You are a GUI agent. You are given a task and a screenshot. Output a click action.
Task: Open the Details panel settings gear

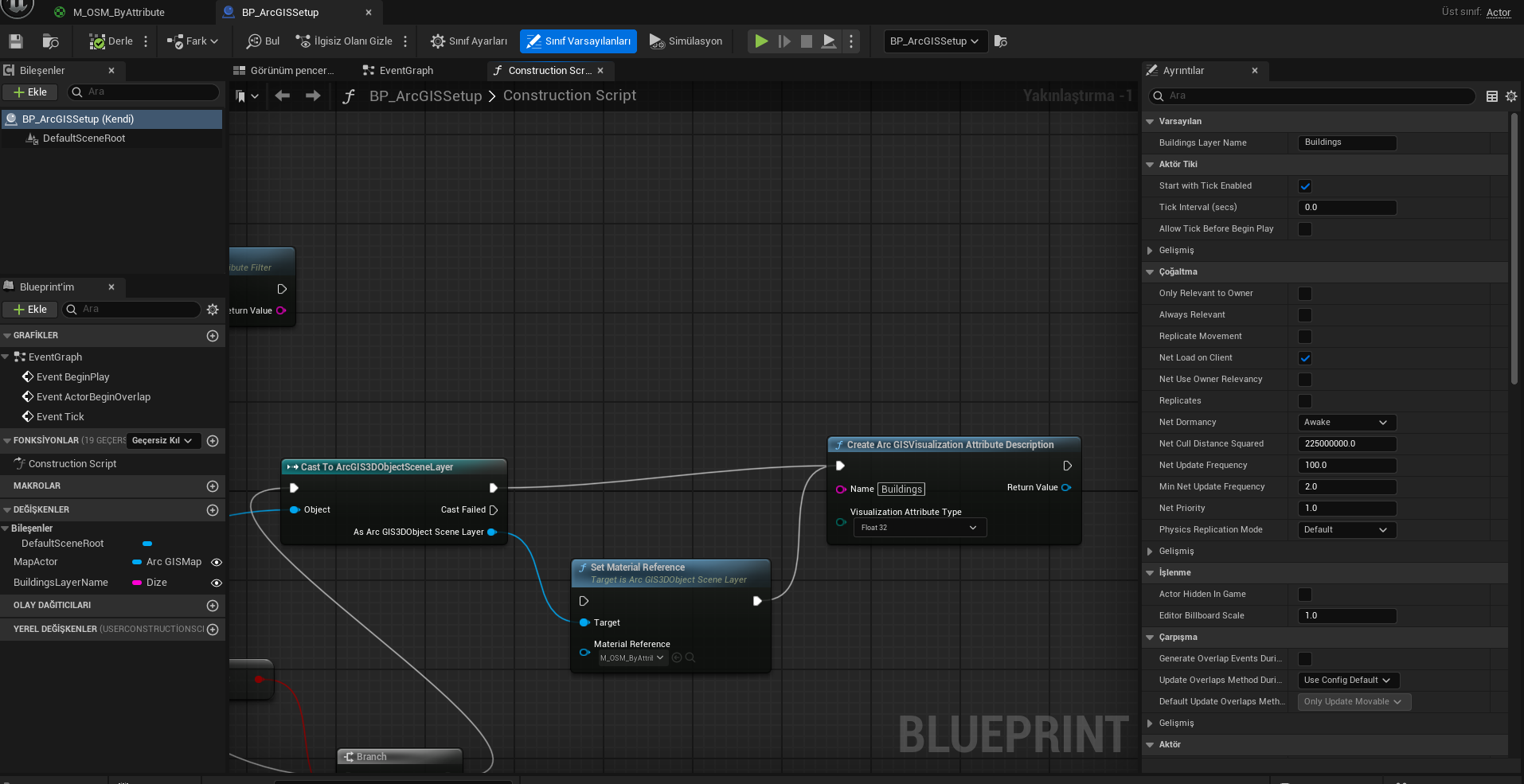click(1511, 96)
